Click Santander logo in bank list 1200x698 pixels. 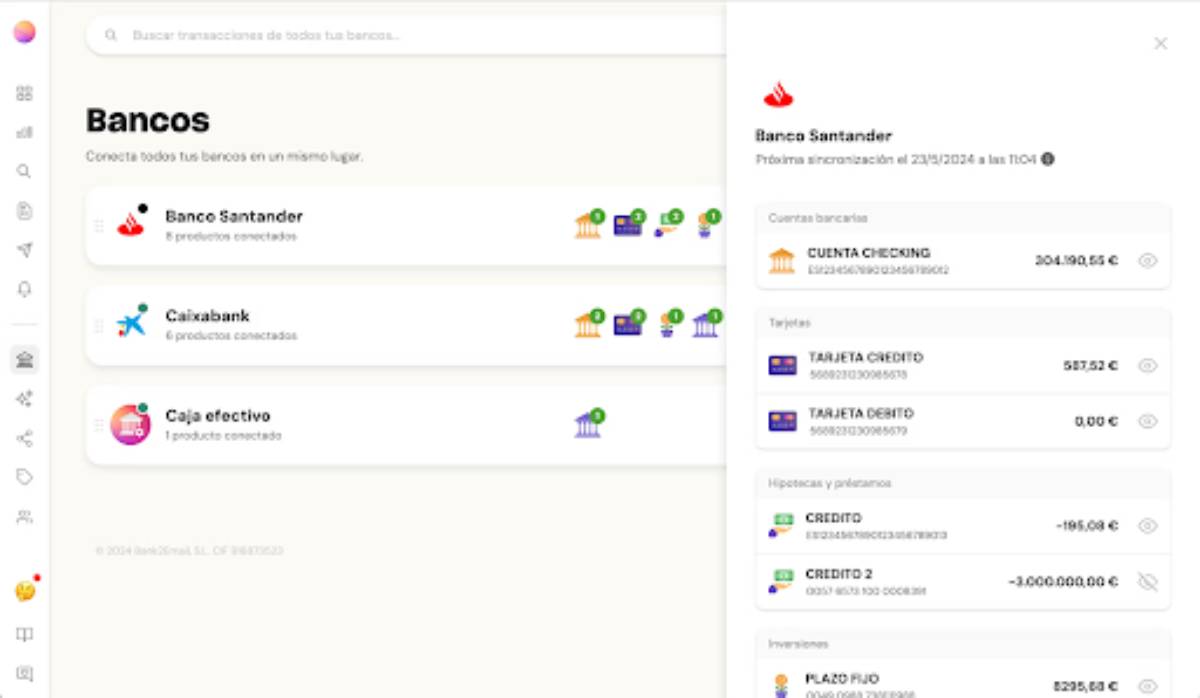tap(131, 225)
